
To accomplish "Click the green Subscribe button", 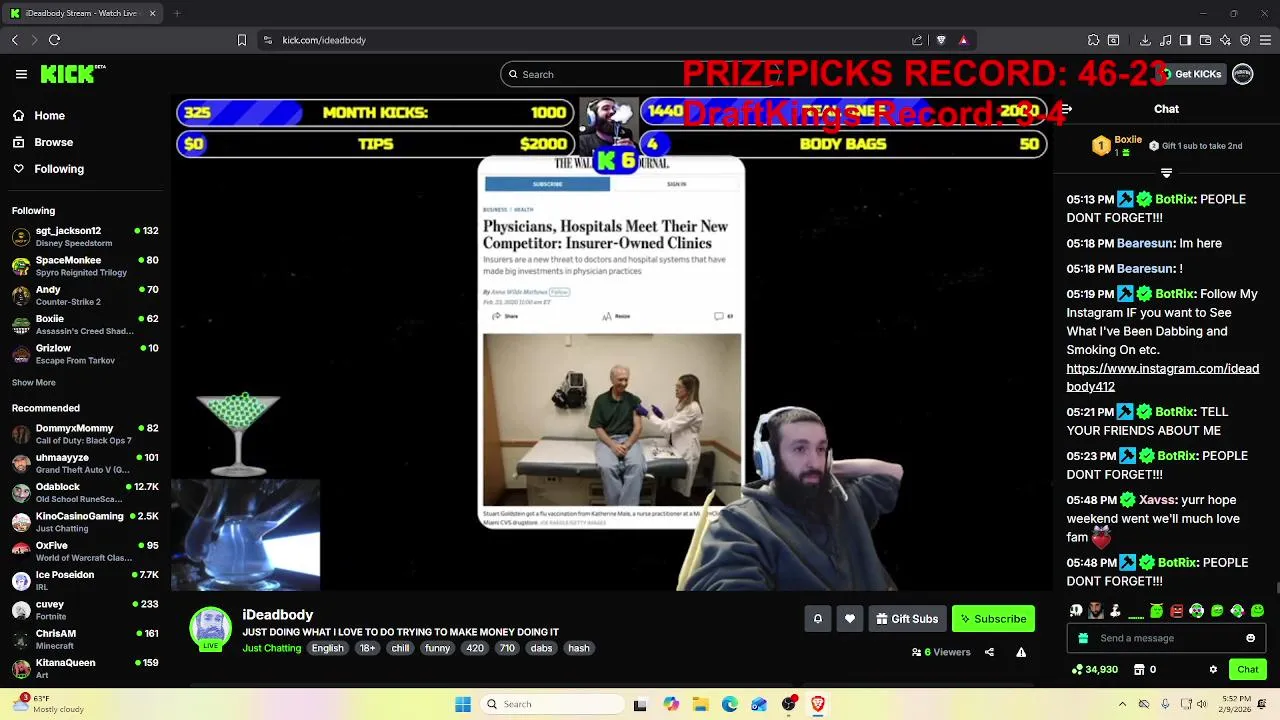I will click(x=993, y=619).
